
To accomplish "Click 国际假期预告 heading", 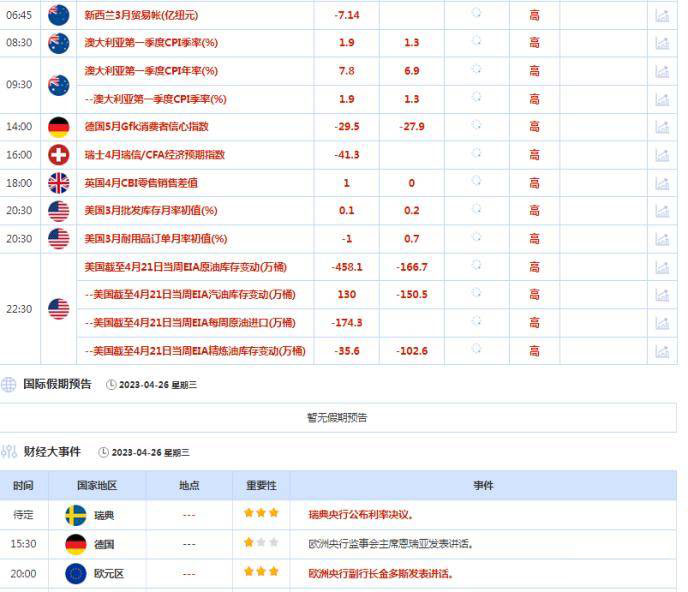I will 57,384.
